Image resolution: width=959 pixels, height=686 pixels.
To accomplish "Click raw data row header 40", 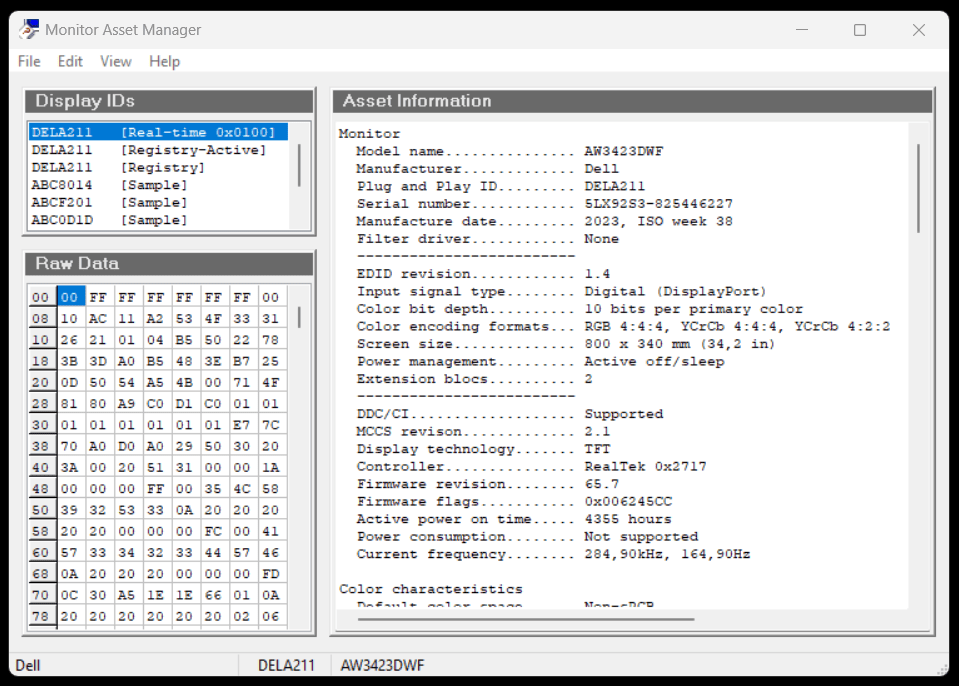I will pyautogui.click(x=42, y=468).
